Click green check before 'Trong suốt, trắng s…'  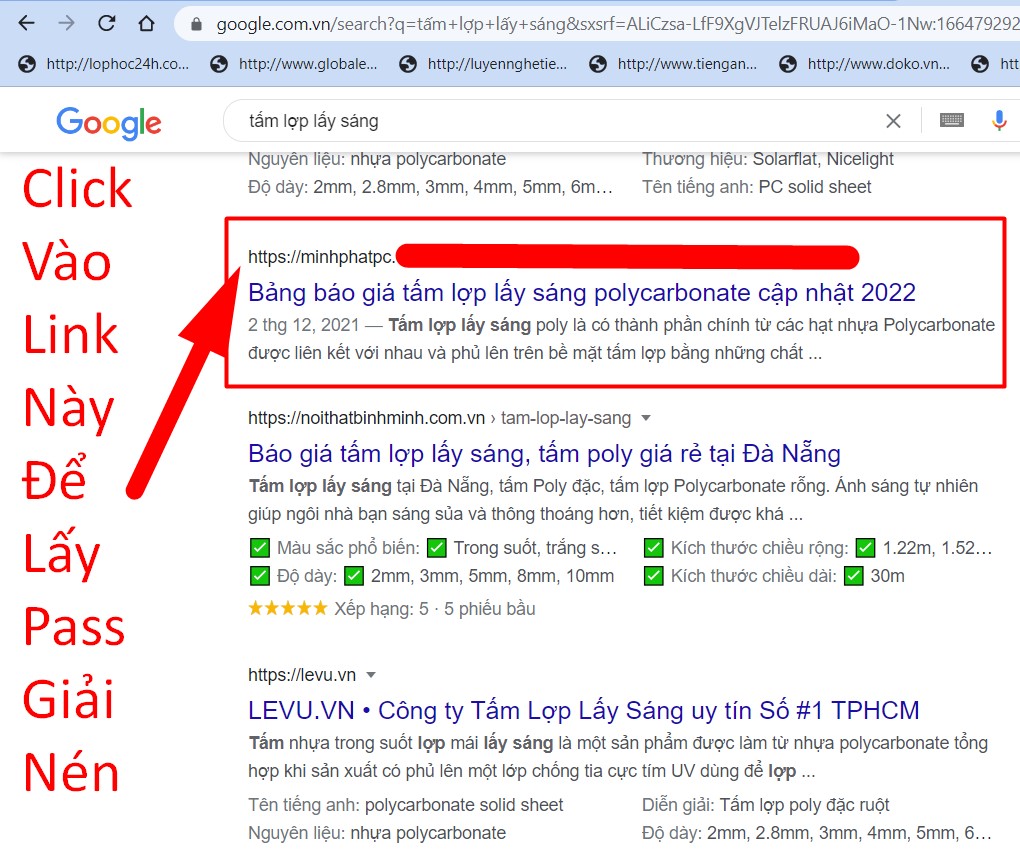[436, 548]
